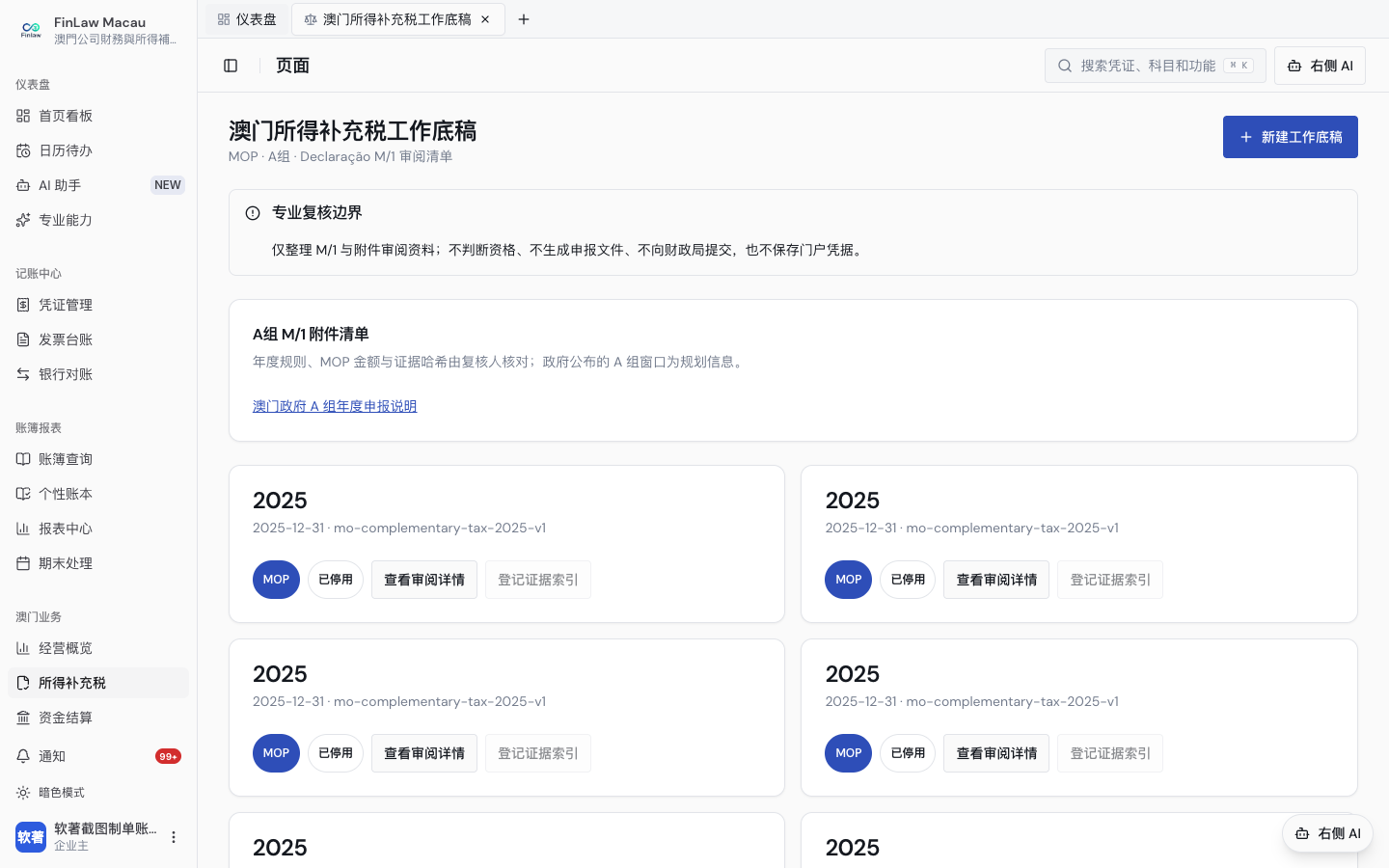This screenshot has height=868, width=1389.
Task: Open 资金结算 in the sidebar
Action: tap(98, 718)
